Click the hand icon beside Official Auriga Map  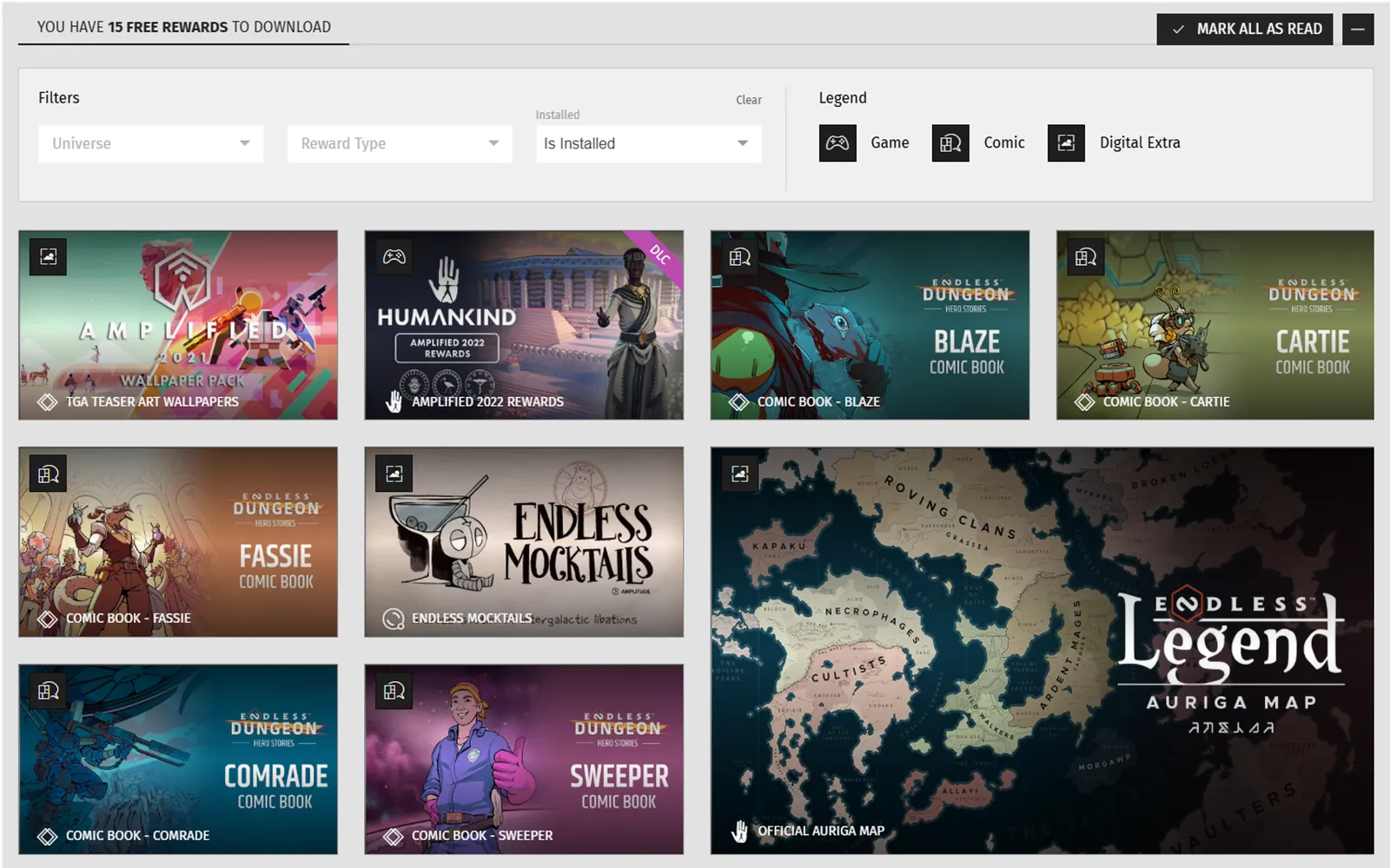[x=739, y=832]
